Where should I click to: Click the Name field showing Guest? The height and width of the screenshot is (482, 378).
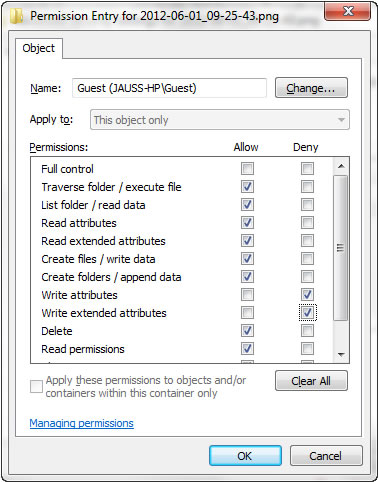click(169, 88)
